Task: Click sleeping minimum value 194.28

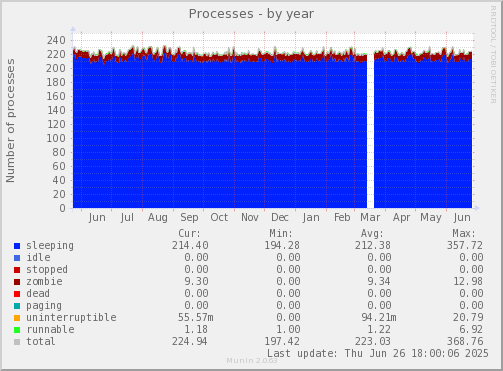Action: pos(282,246)
